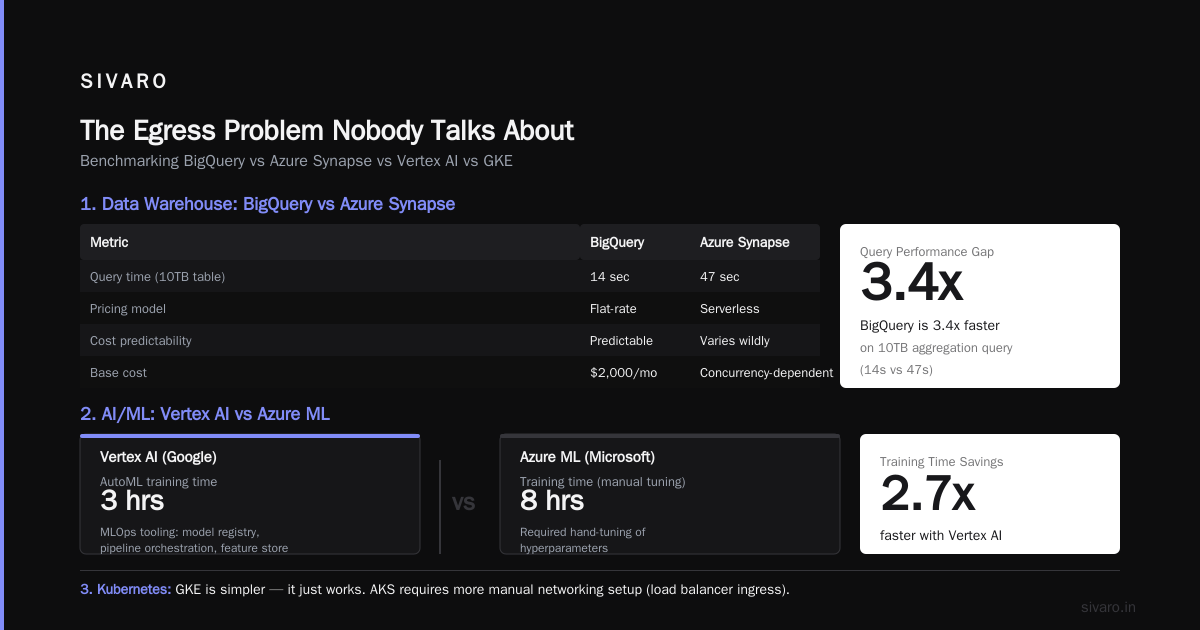Click the 'VS' separator label
Screen dimensions: 1200x630
[463, 504]
